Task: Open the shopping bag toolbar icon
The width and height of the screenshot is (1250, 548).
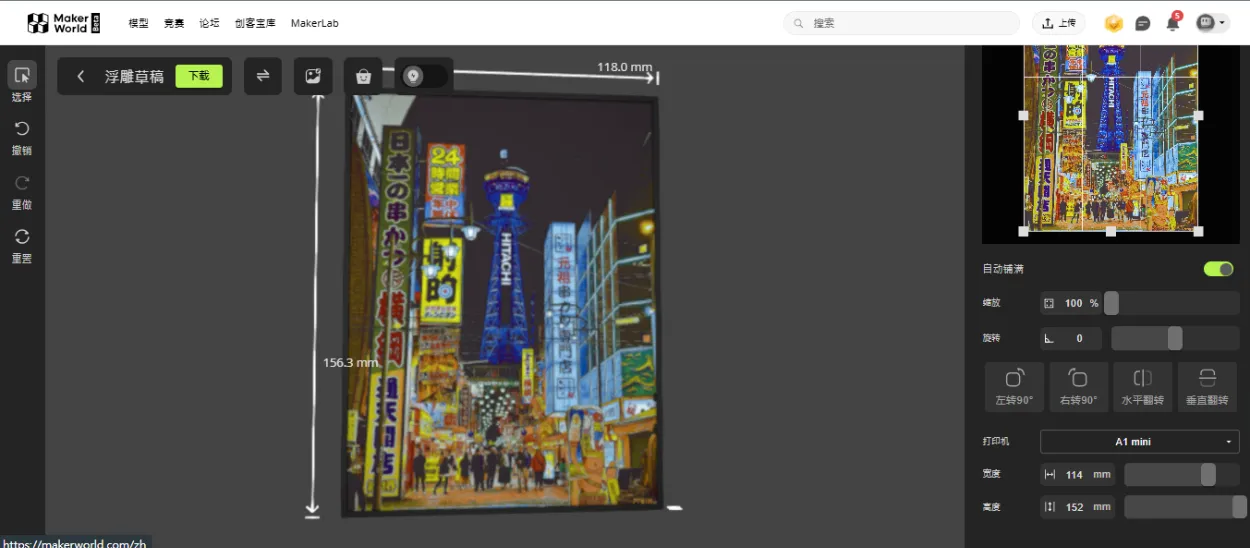Action: 363,76
